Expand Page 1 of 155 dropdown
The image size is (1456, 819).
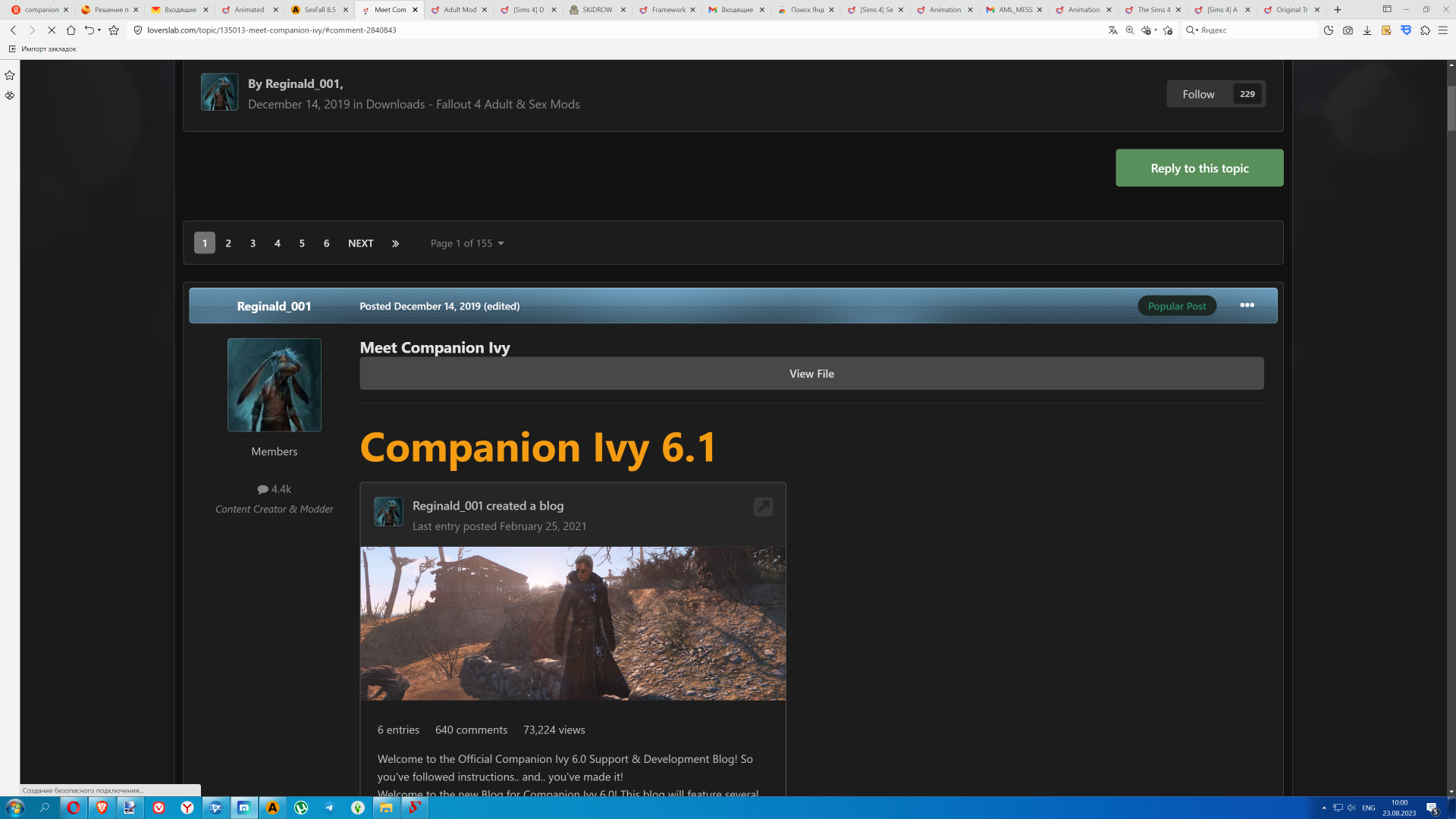(467, 243)
